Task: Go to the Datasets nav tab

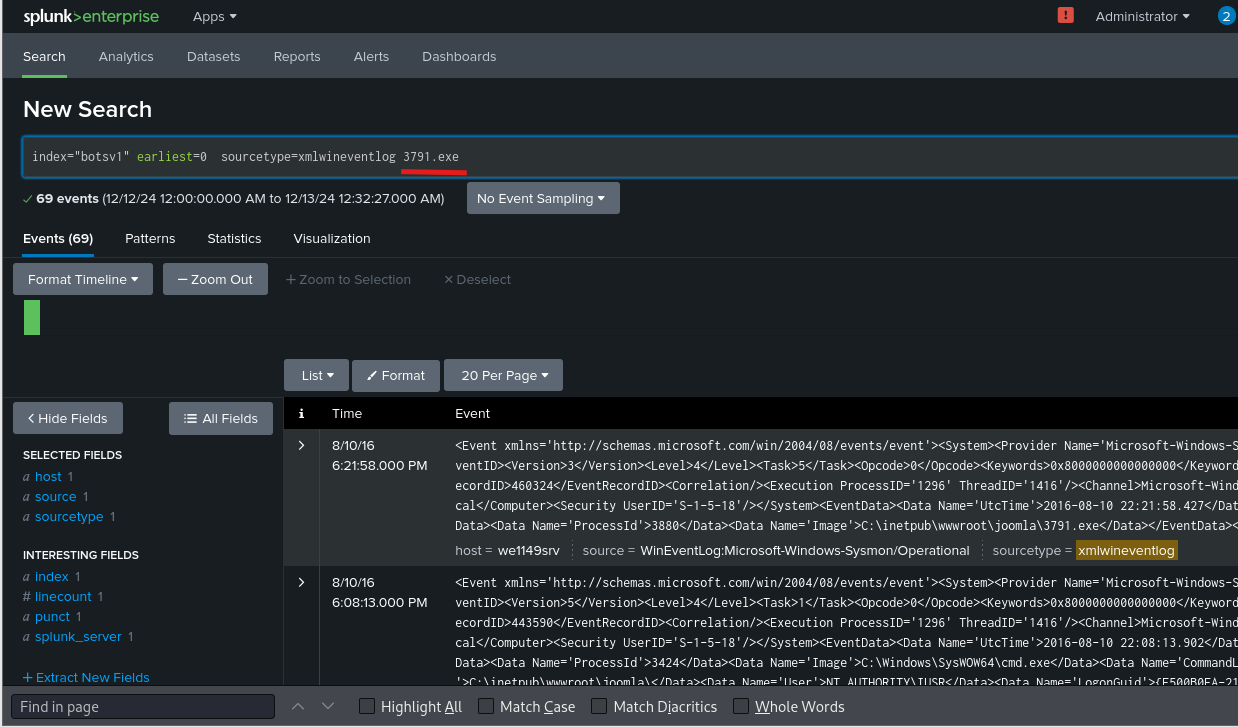Action: (213, 57)
